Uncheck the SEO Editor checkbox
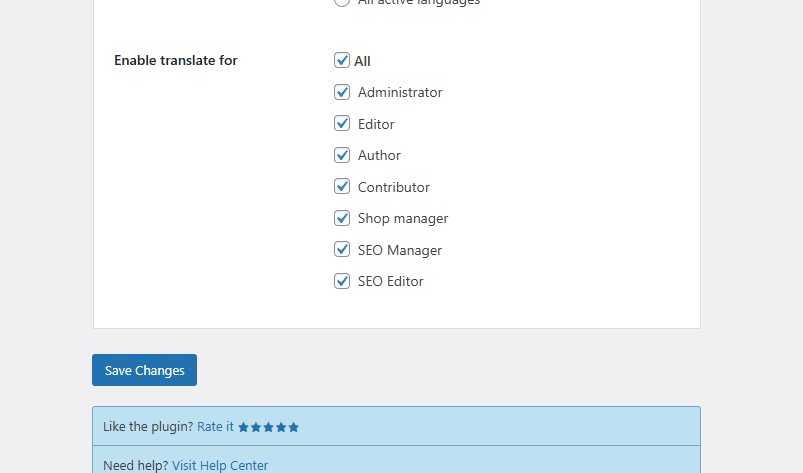 (342, 281)
